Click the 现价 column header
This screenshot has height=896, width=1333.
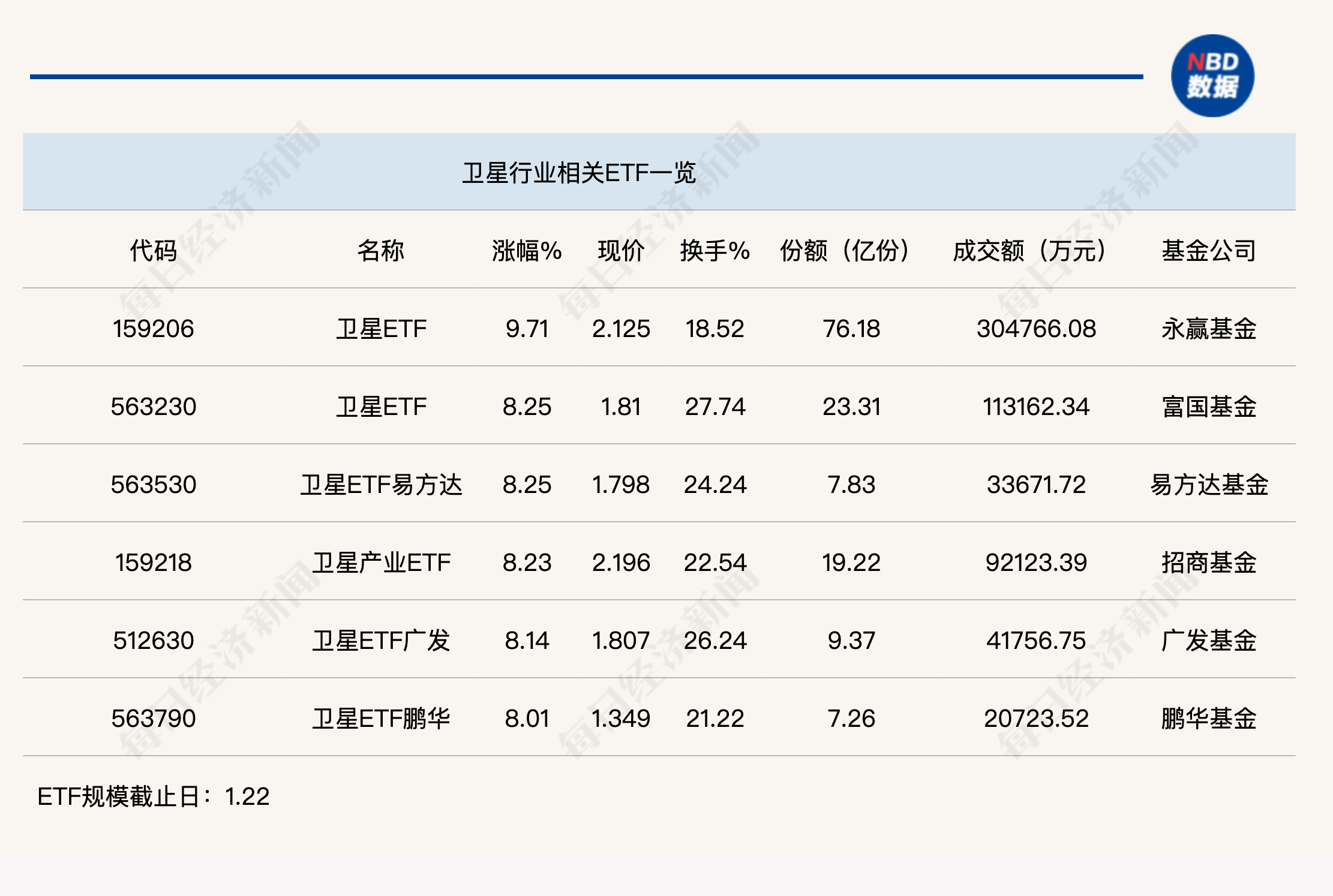(x=621, y=251)
